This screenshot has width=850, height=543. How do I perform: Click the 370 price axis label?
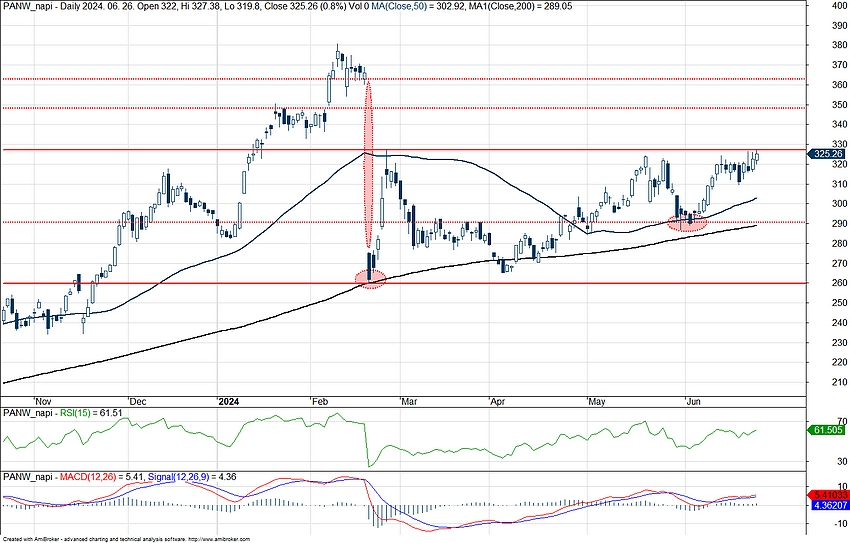coord(840,65)
